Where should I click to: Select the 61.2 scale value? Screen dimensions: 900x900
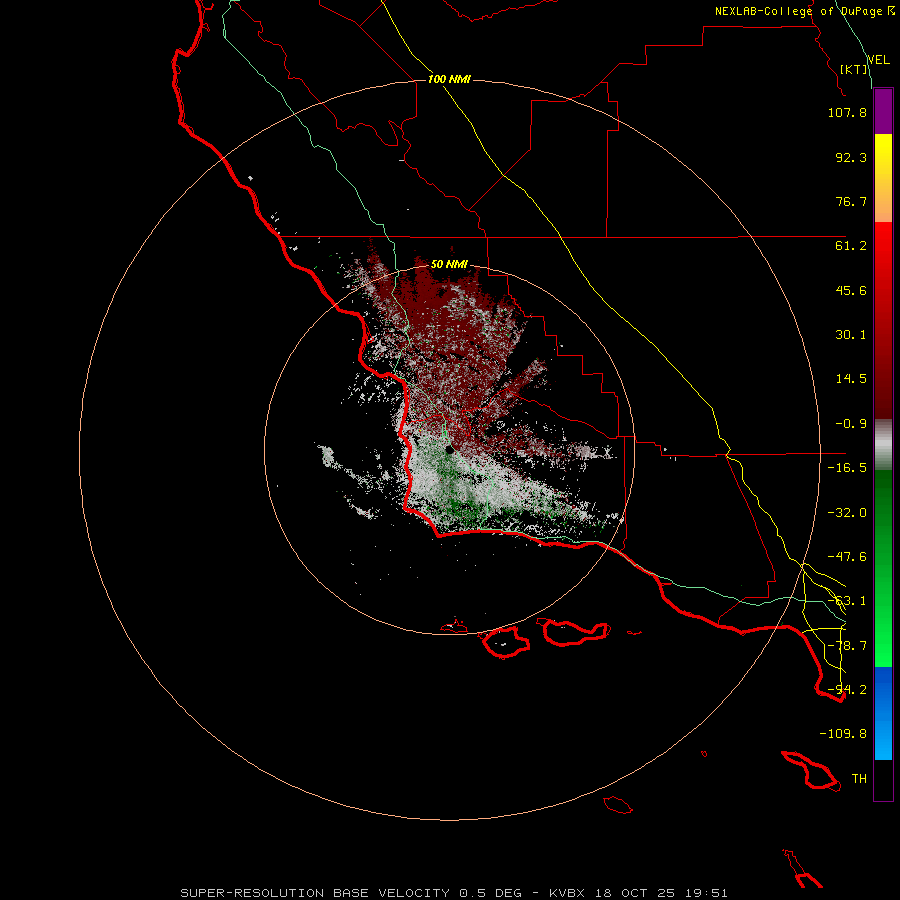(x=851, y=246)
